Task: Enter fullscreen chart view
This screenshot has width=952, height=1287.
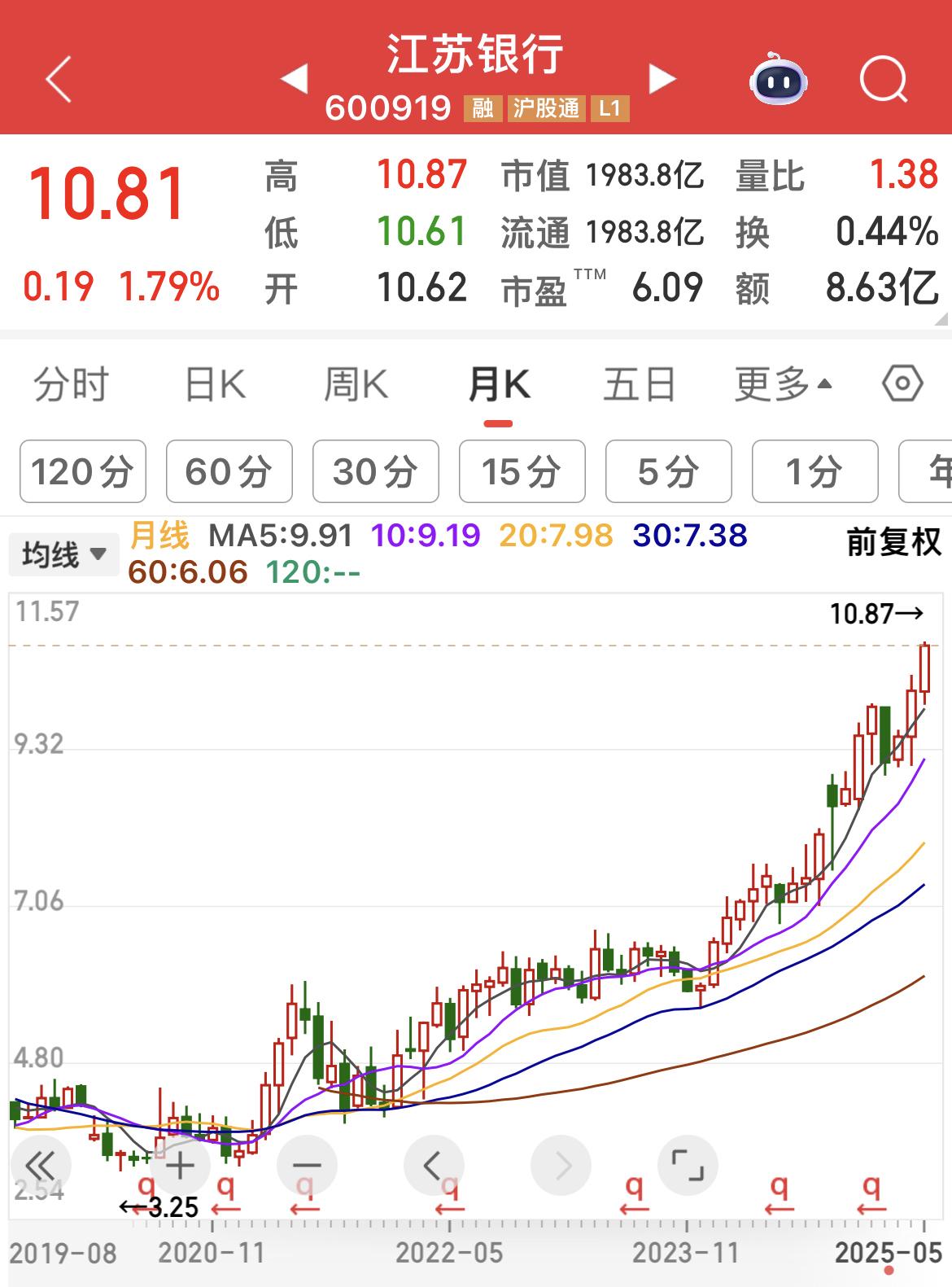Action: pyautogui.click(x=688, y=1166)
